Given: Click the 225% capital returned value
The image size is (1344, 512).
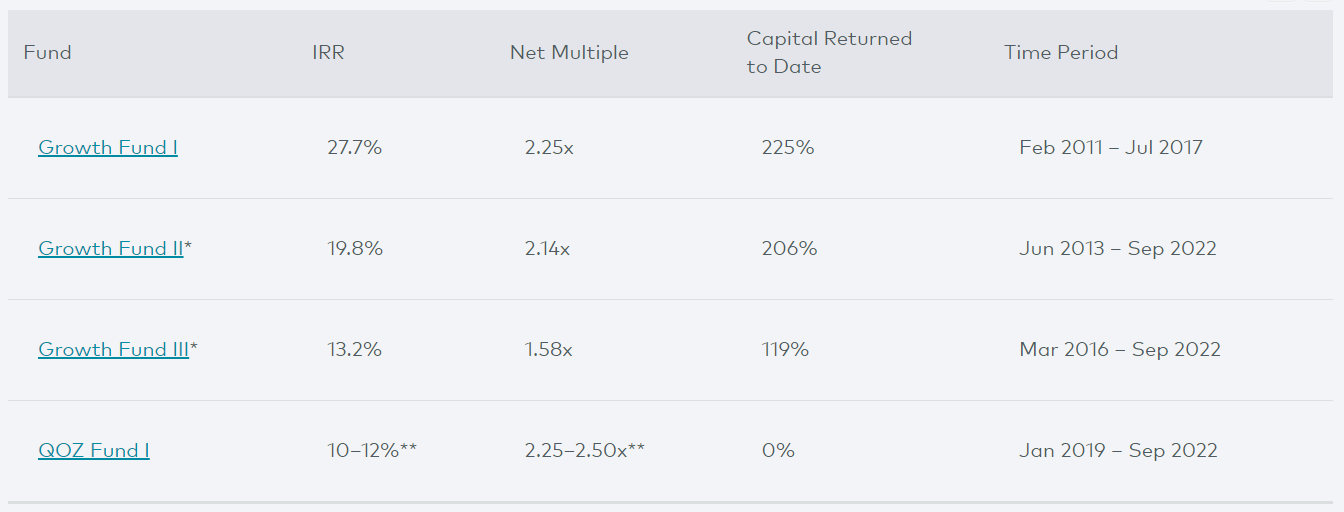Looking at the screenshot, I should tap(788, 148).
